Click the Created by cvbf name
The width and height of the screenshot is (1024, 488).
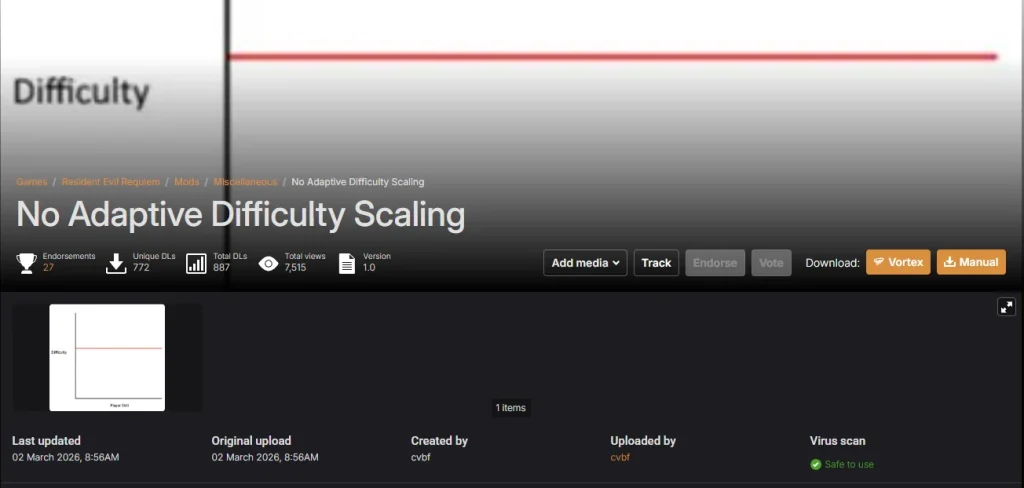point(421,457)
